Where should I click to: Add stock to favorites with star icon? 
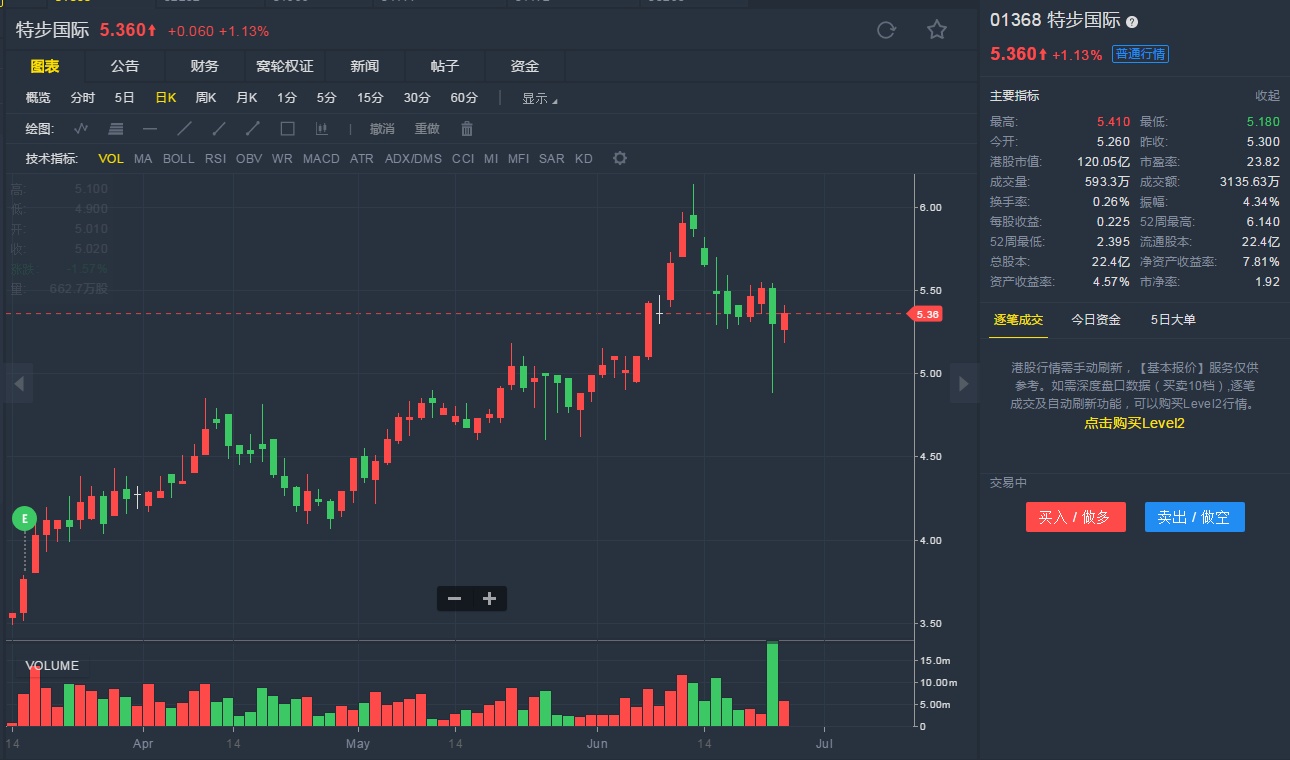(x=937, y=30)
